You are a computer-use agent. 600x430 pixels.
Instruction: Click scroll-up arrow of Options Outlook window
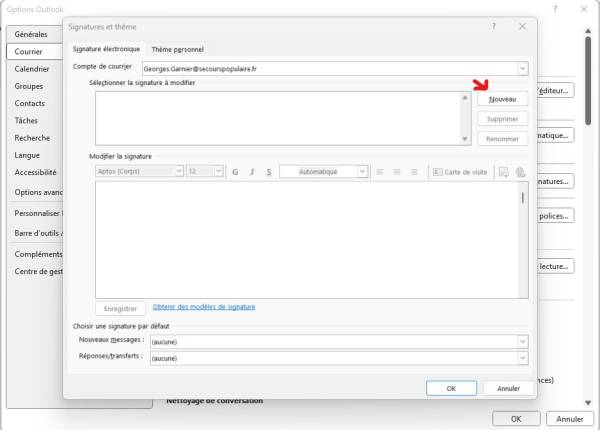tap(588, 30)
